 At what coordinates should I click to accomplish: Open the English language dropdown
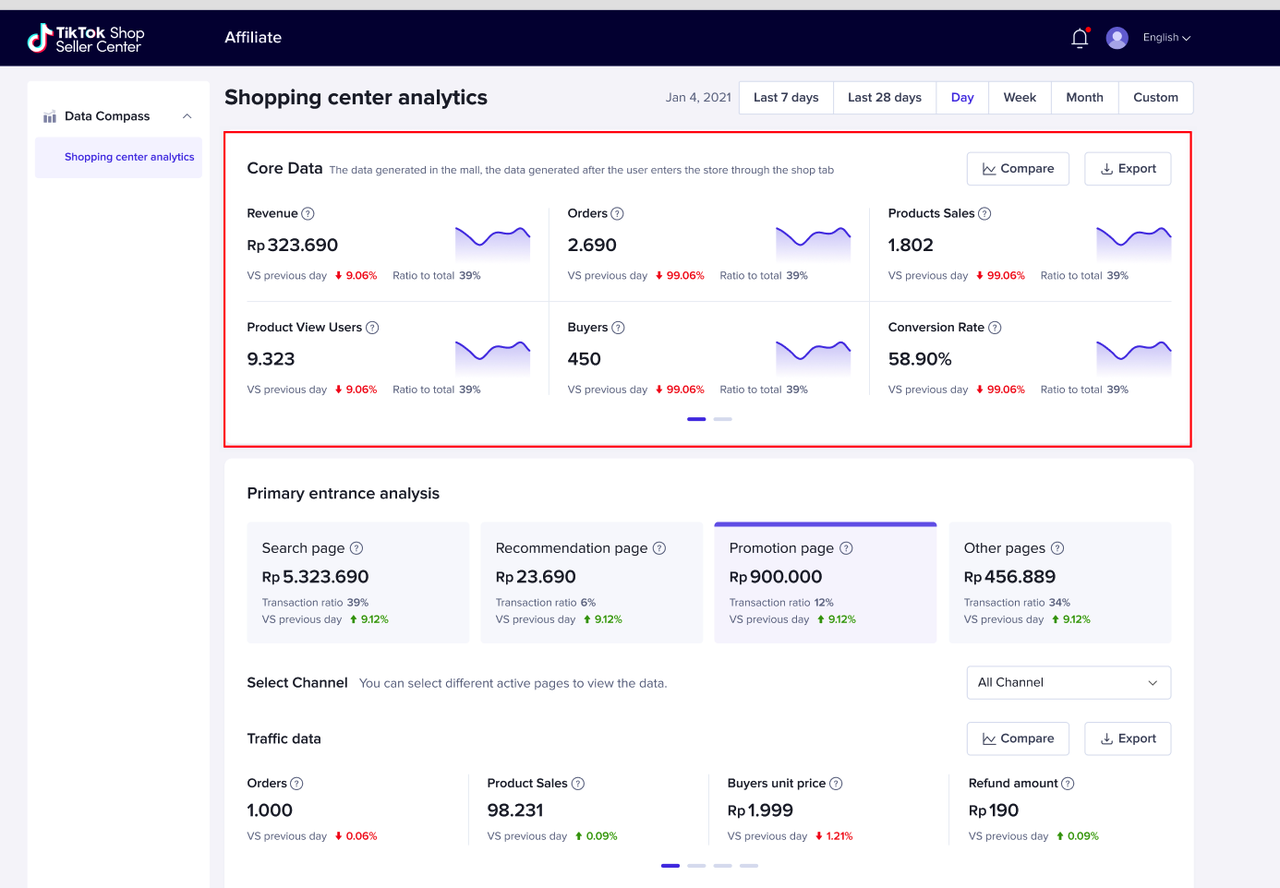1166,38
